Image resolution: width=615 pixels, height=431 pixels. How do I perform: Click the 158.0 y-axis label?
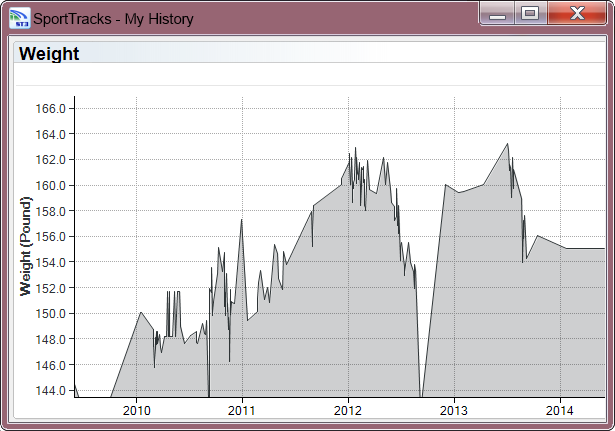click(51, 211)
